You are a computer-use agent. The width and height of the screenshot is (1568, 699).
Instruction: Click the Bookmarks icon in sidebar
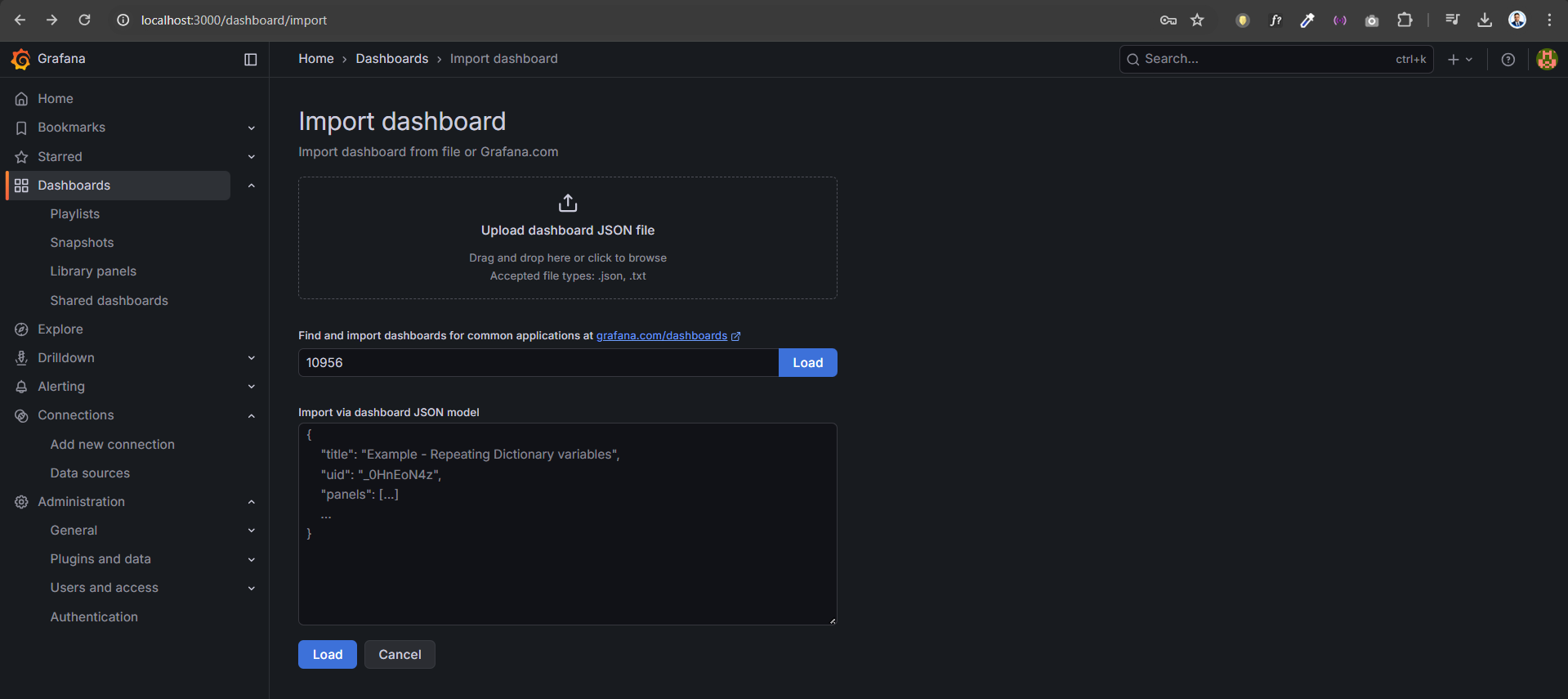pyautogui.click(x=21, y=128)
